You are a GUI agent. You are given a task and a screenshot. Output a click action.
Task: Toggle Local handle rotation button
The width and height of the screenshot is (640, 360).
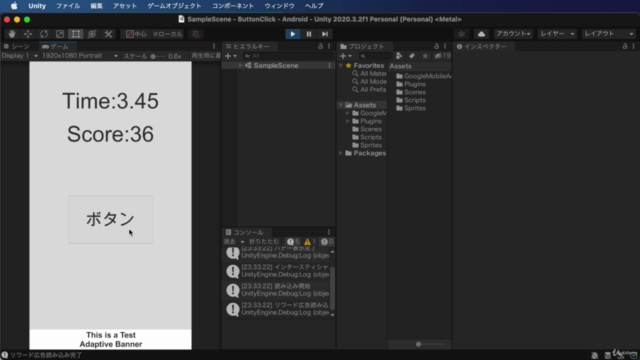point(167,34)
